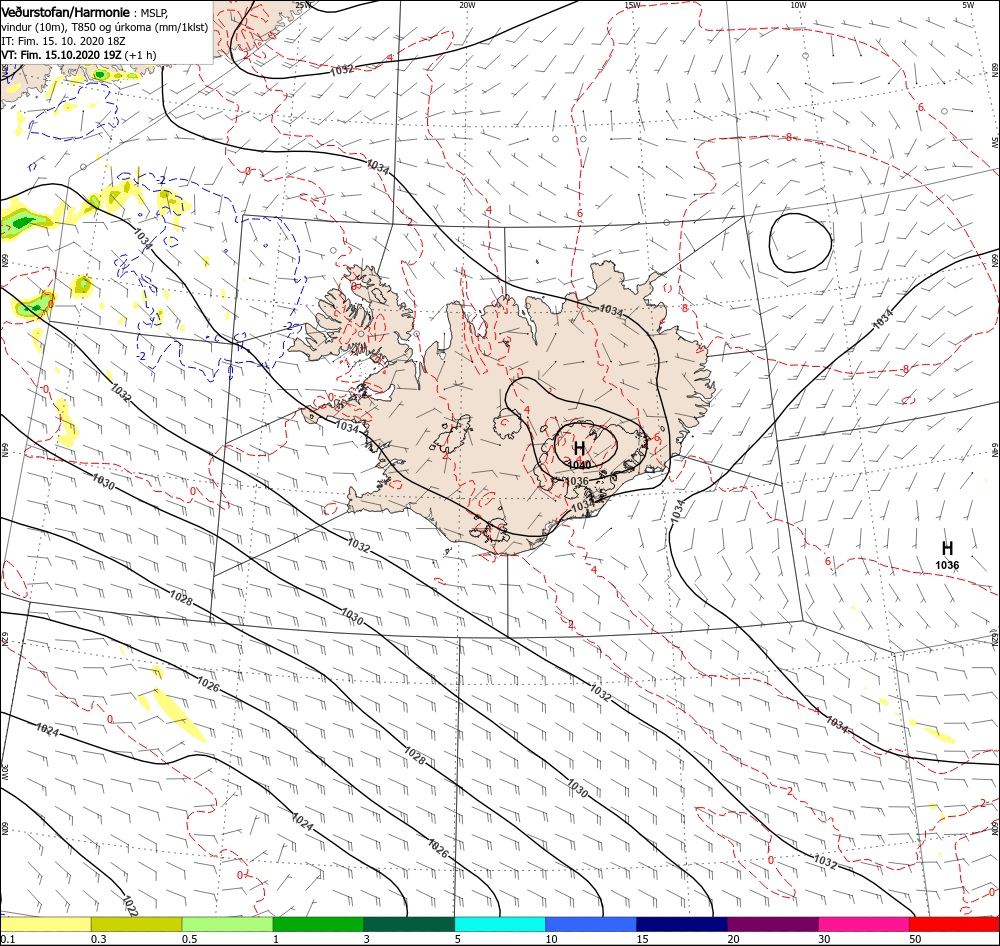The image size is (1000, 946).
Task: Click the legend value 5
Action: [x=458, y=939]
